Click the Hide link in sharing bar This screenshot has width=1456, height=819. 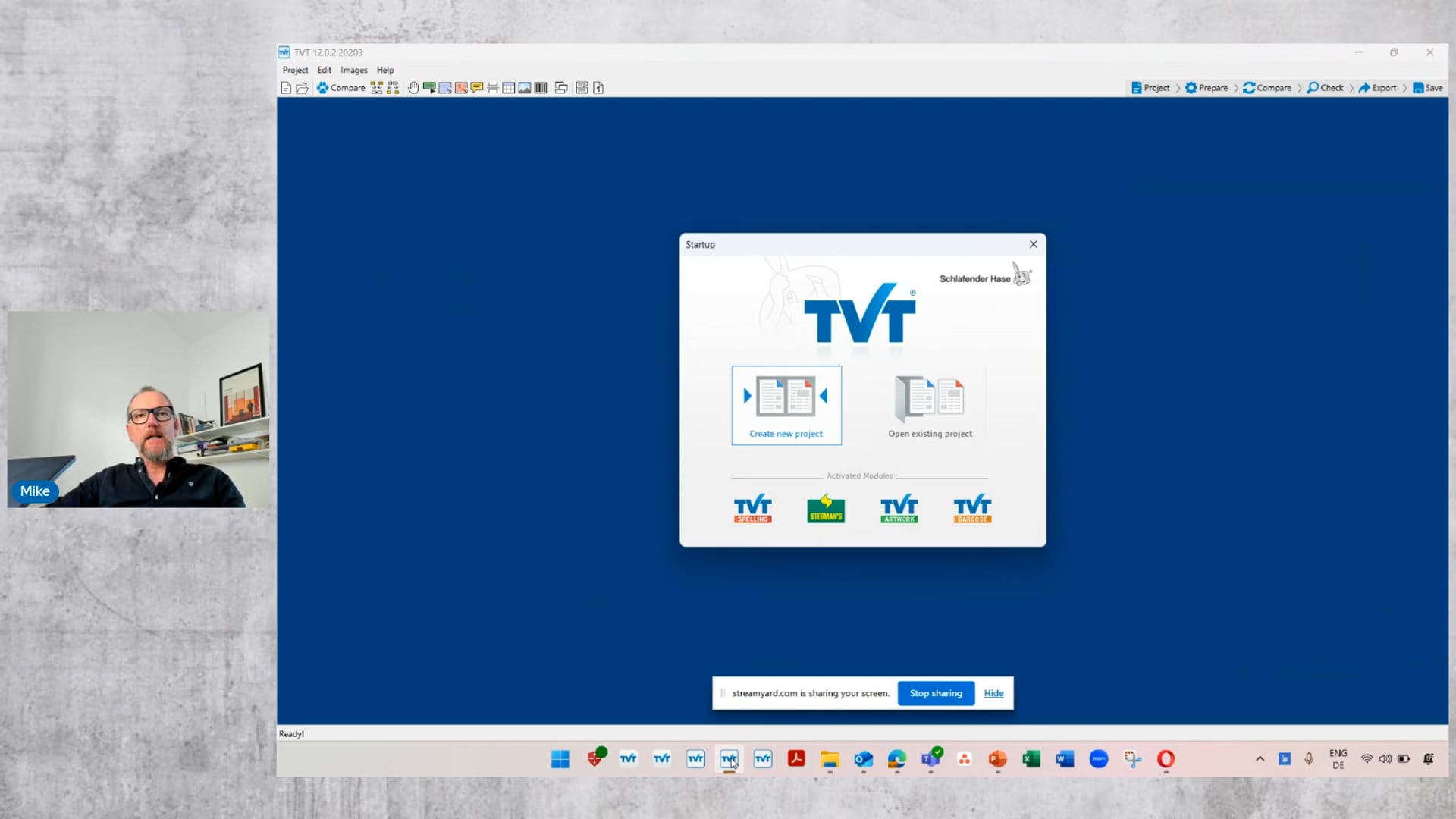[x=993, y=693]
